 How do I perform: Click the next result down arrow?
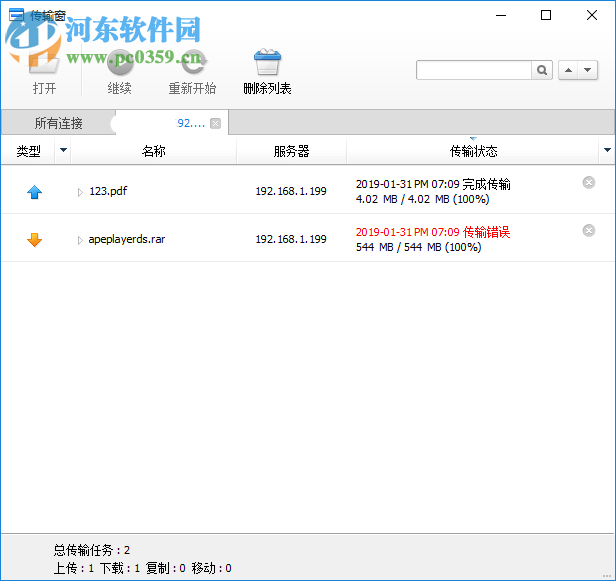click(588, 70)
